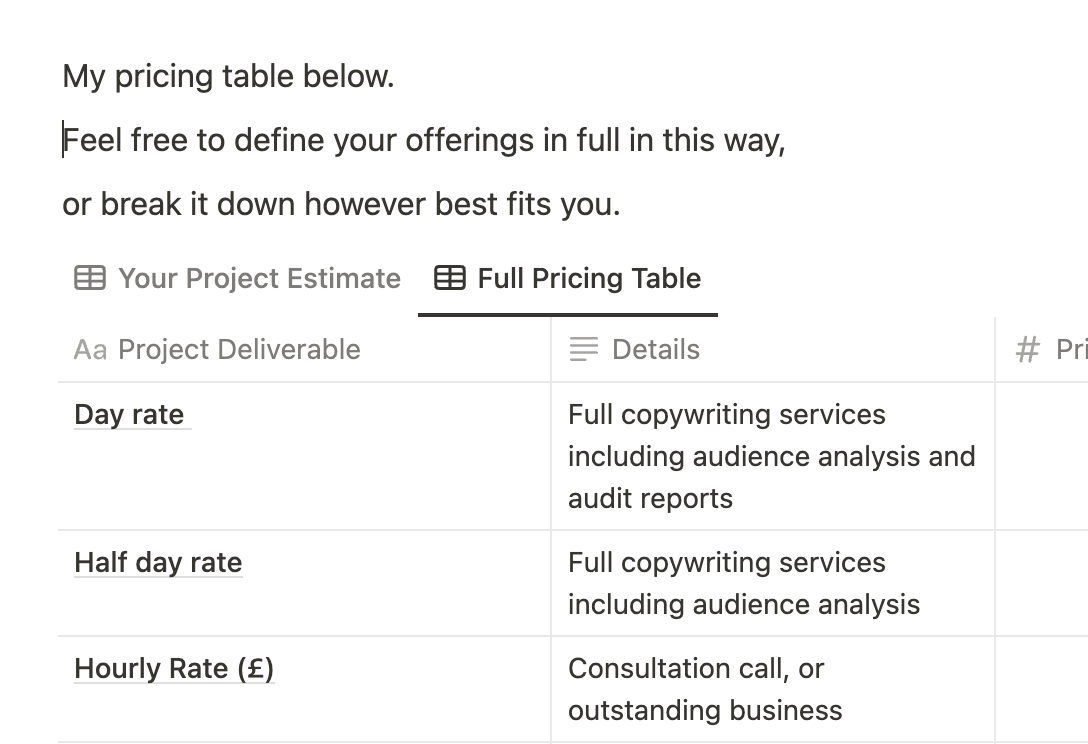Edit the Day rate details cell
The height and width of the screenshot is (744, 1088).
[x=773, y=457]
